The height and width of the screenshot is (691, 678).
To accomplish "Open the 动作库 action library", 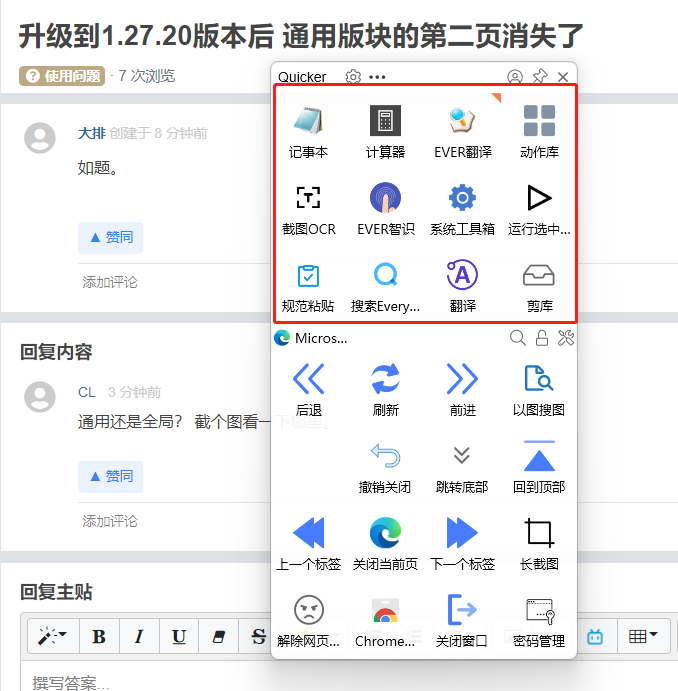I will 539,132.
